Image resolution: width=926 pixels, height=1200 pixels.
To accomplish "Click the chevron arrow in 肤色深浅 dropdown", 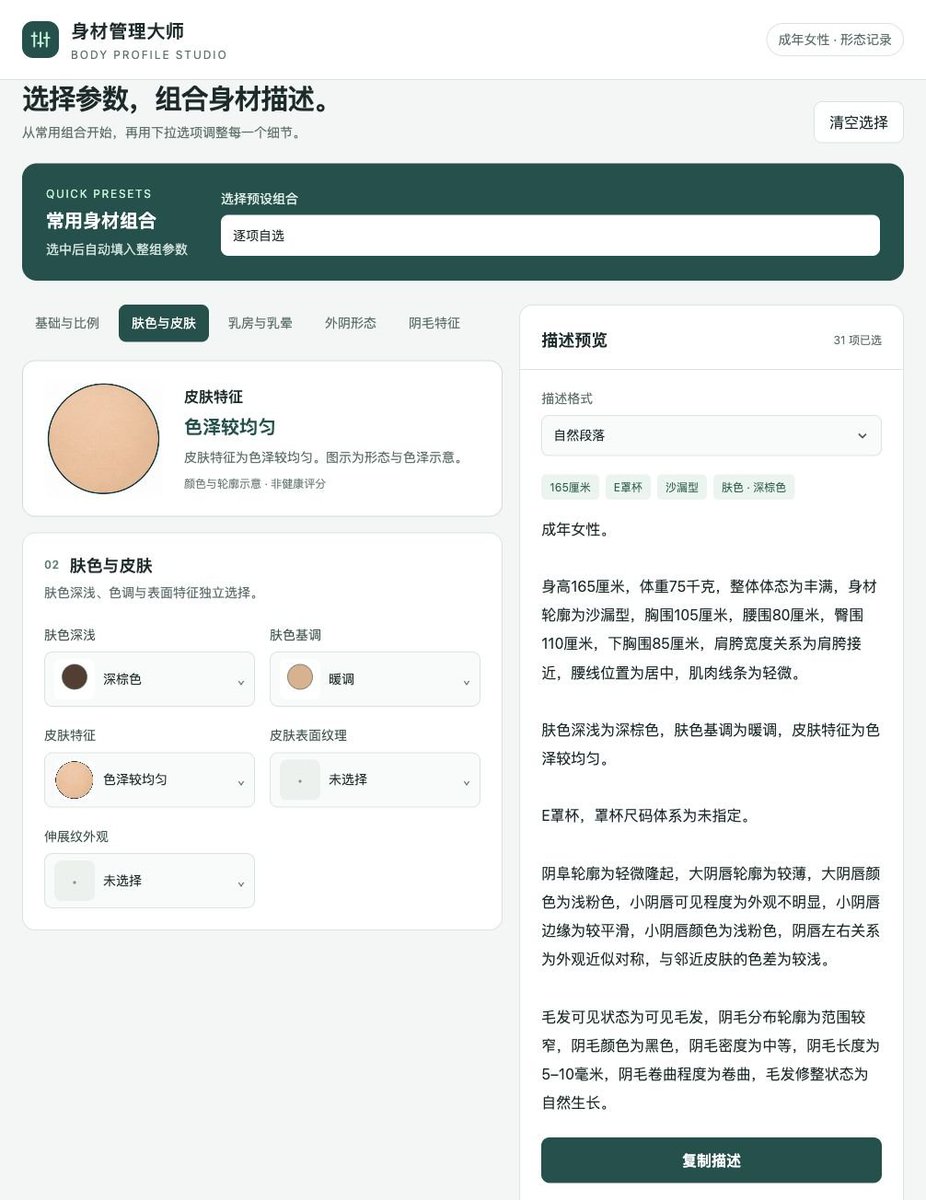I will [241, 682].
